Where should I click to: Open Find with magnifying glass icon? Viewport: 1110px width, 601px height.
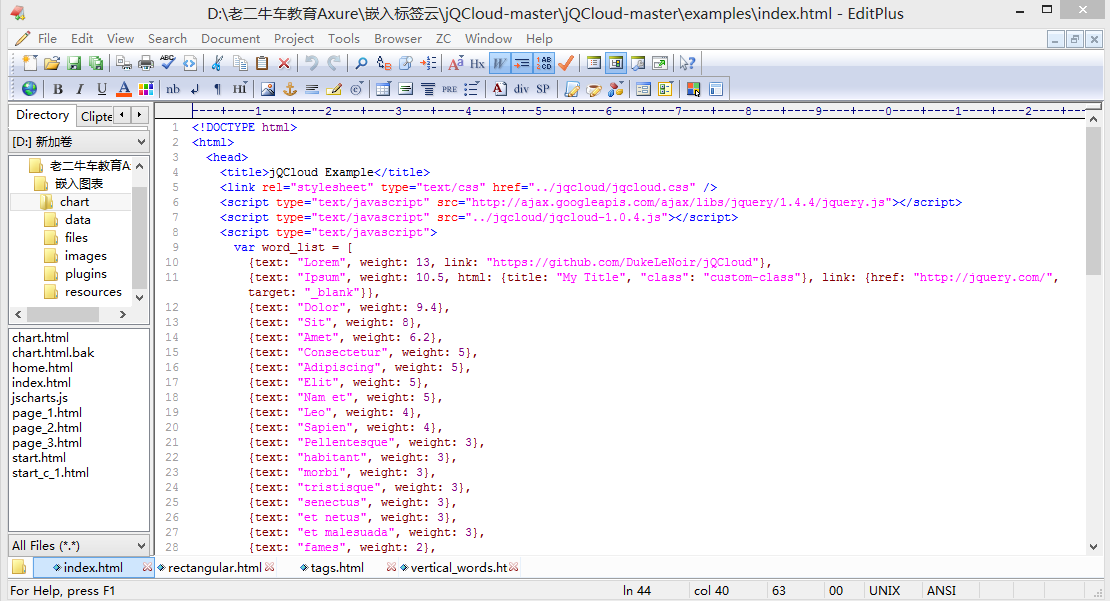click(361, 63)
